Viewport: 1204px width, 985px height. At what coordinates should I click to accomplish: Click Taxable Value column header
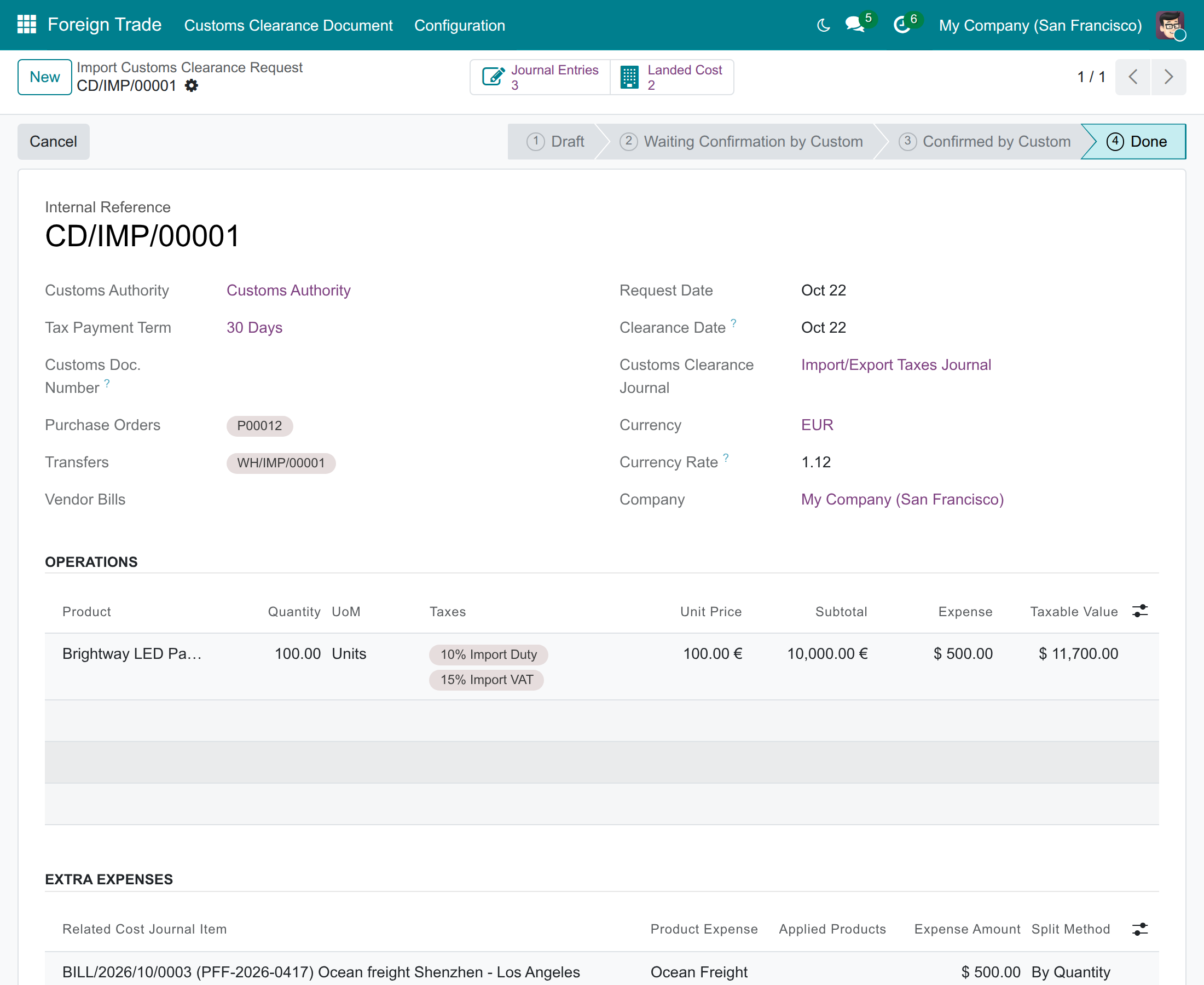click(1074, 612)
